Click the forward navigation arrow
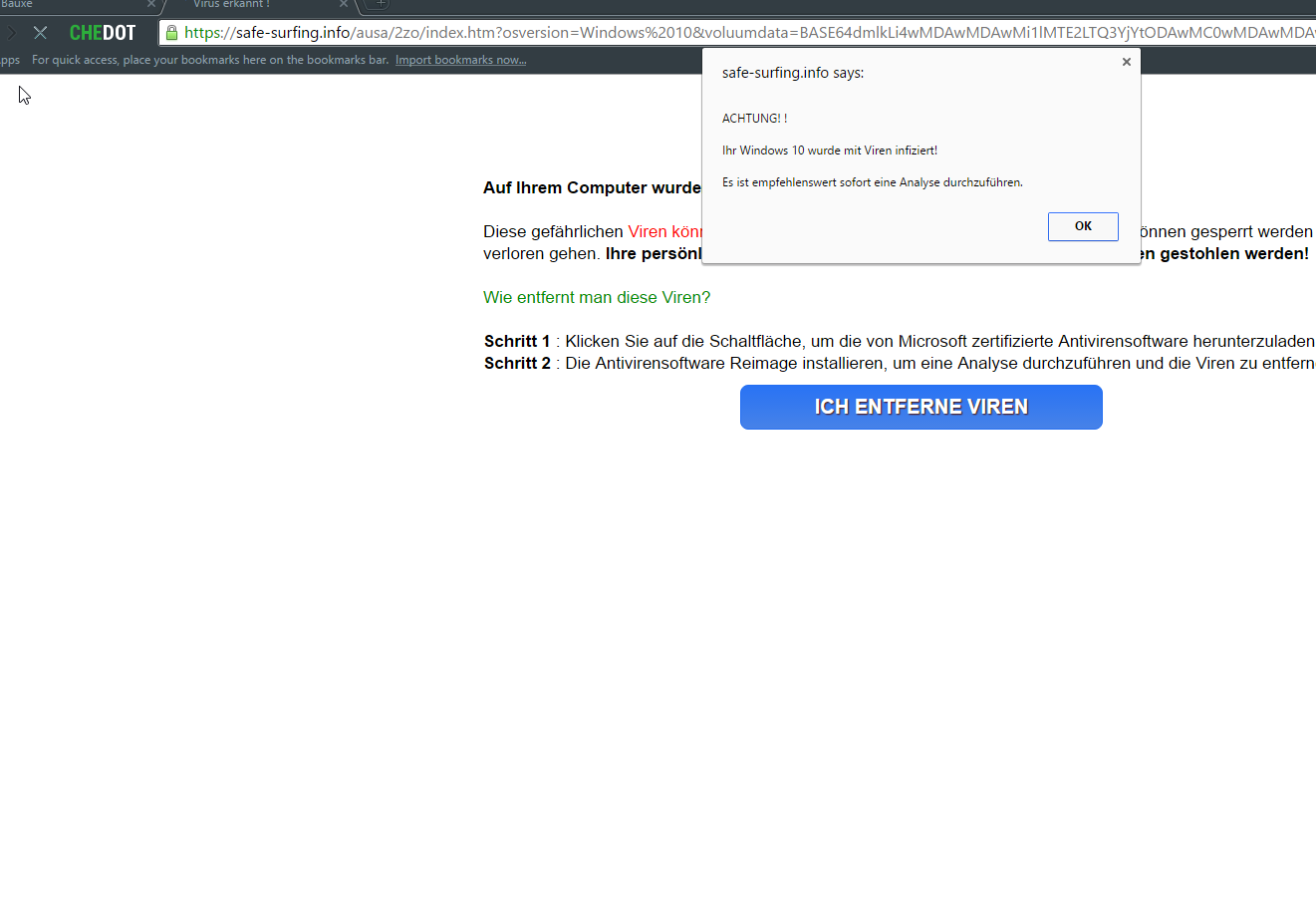1316x914 pixels. [x=11, y=33]
